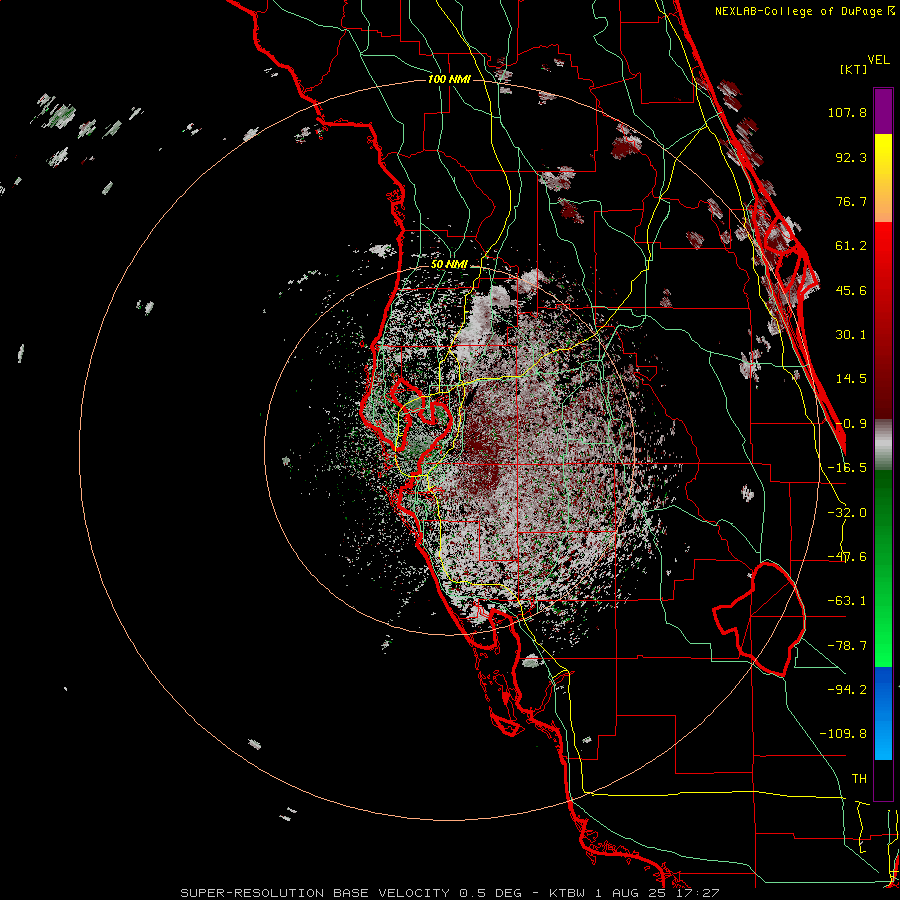900x900 pixels.
Task: Click the 92.3 velocity scale value
Action: click(851, 157)
